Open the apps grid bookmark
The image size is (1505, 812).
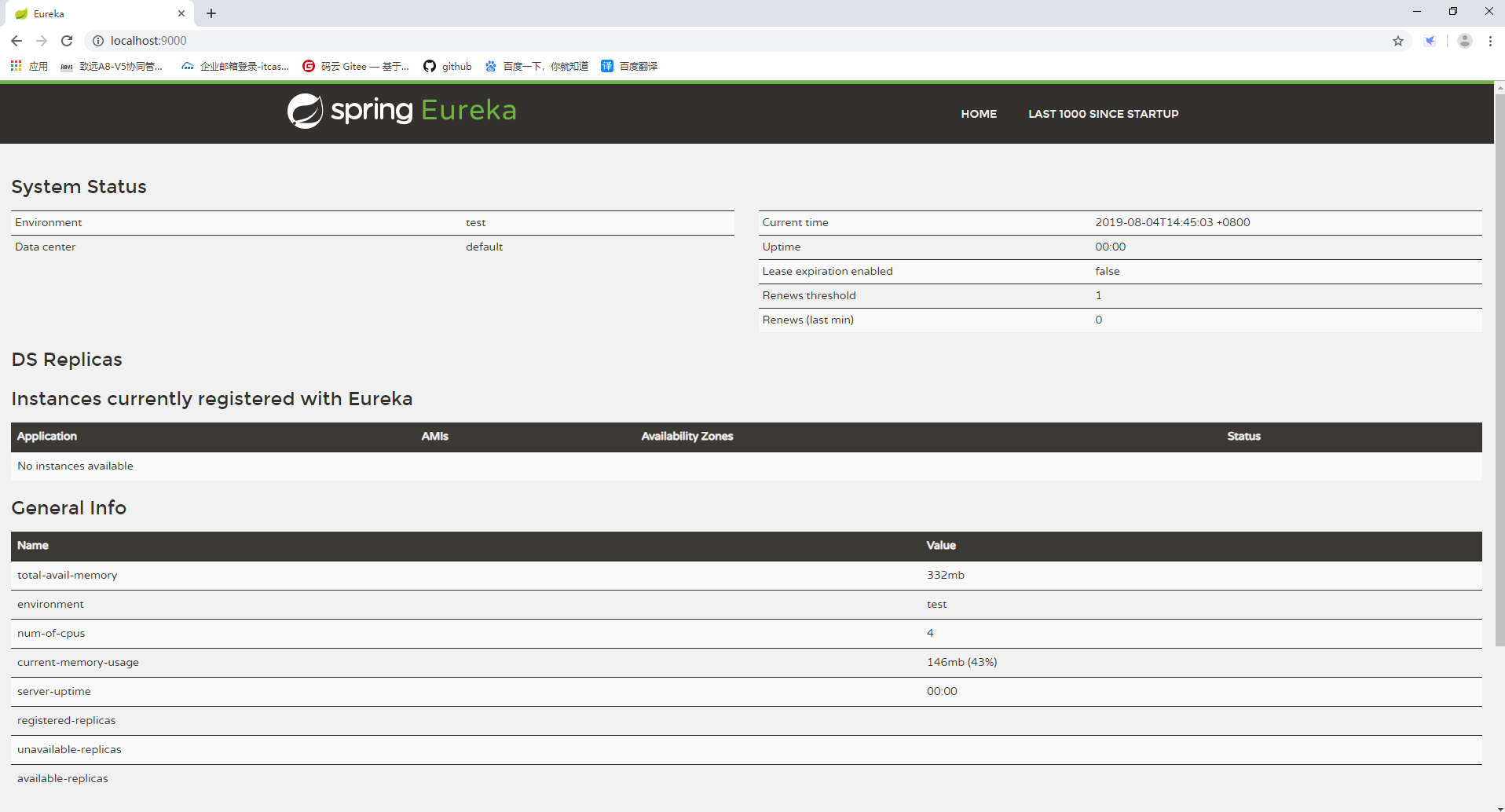pyautogui.click(x=29, y=66)
